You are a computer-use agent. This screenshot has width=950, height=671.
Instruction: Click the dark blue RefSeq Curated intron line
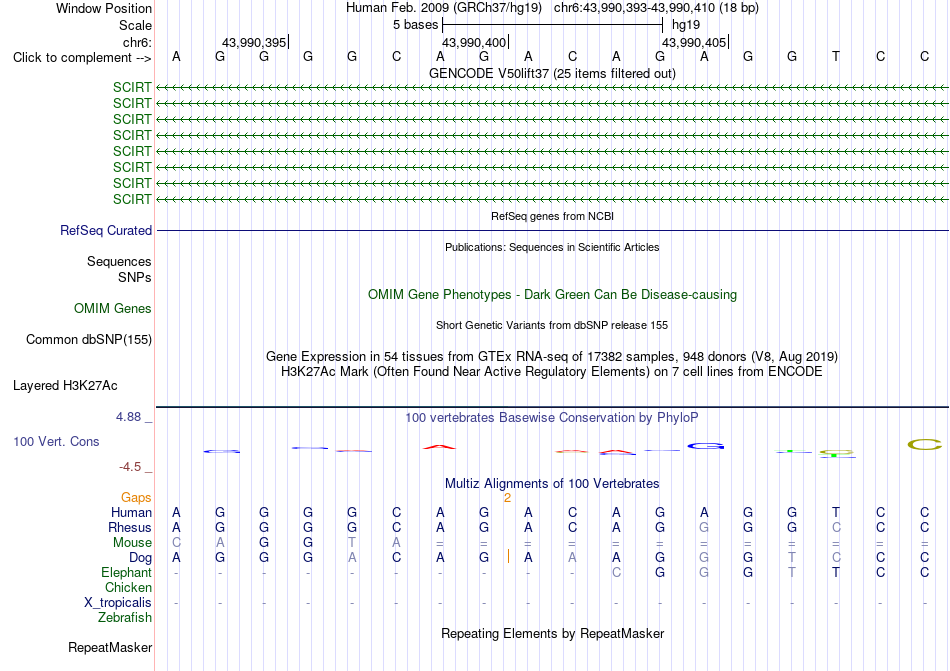click(553, 231)
